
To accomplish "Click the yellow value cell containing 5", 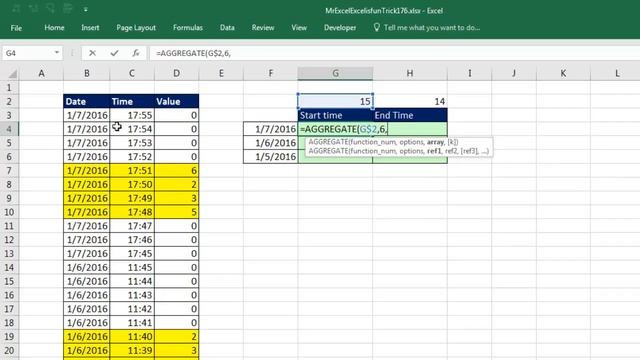I will pos(177,212).
